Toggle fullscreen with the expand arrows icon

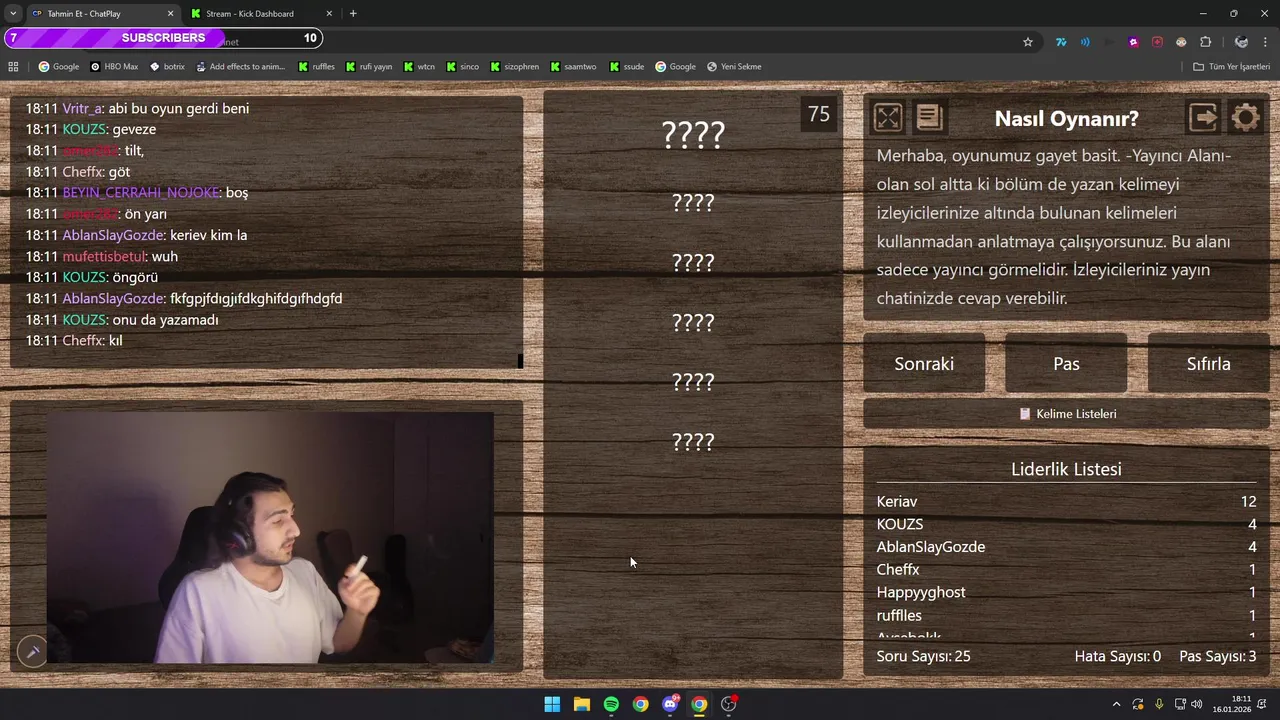point(887,118)
